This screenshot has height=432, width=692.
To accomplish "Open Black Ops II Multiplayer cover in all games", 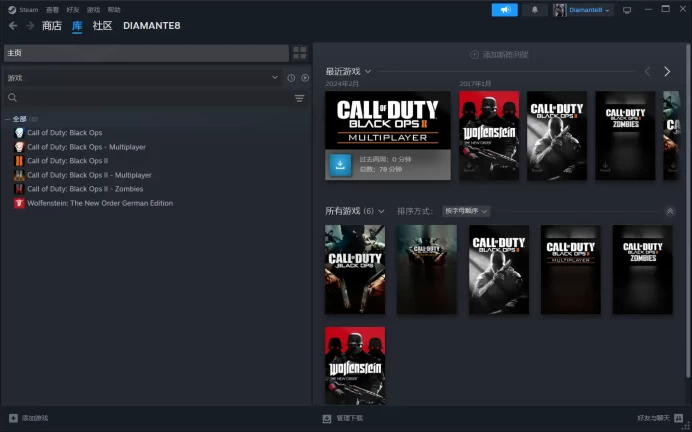I will 571,270.
